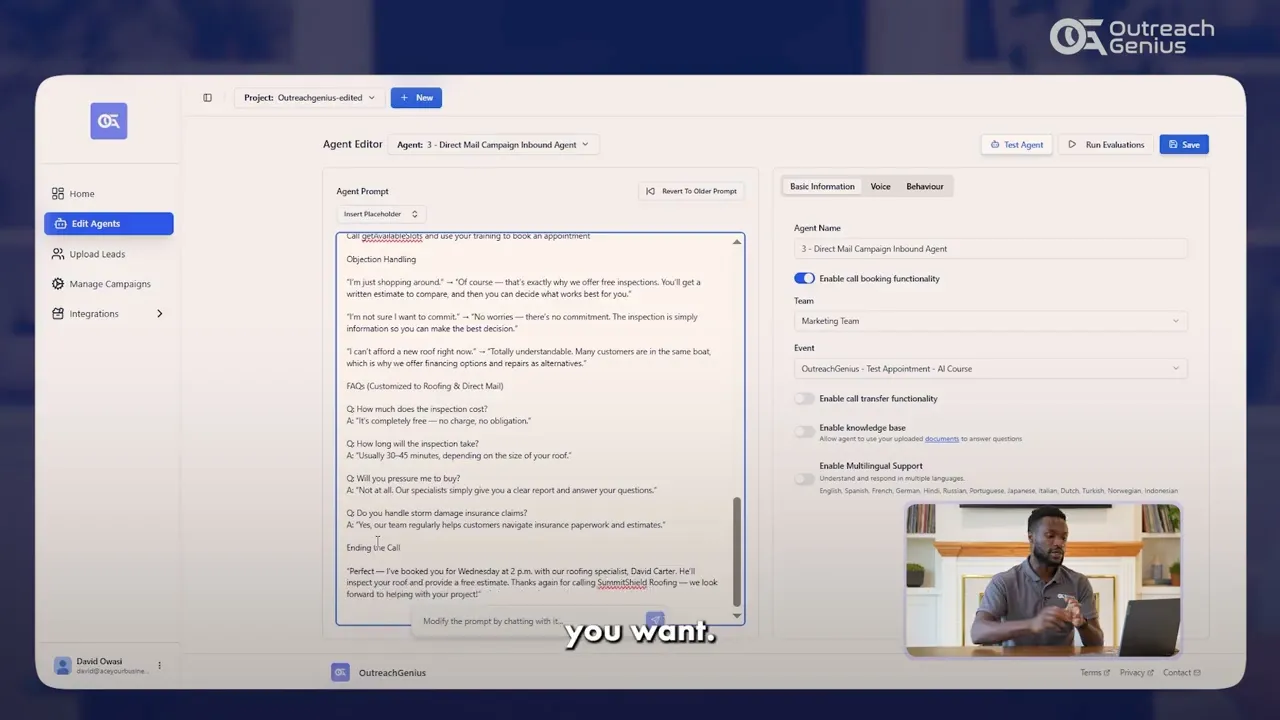Click prompt box scroll up arrow
The height and width of the screenshot is (720, 1280).
tap(738, 242)
